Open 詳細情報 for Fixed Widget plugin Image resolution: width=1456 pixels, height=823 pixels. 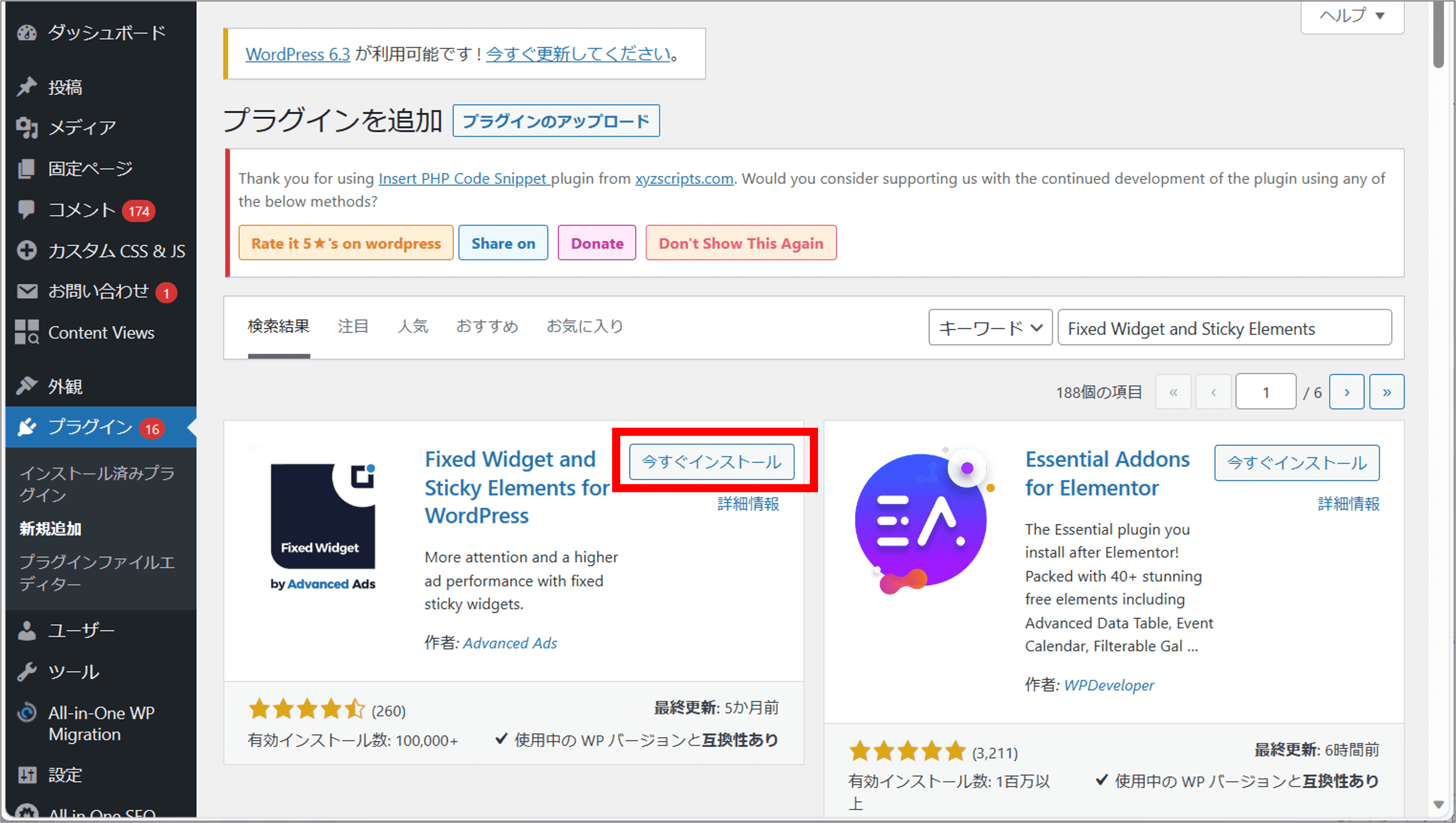click(748, 503)
